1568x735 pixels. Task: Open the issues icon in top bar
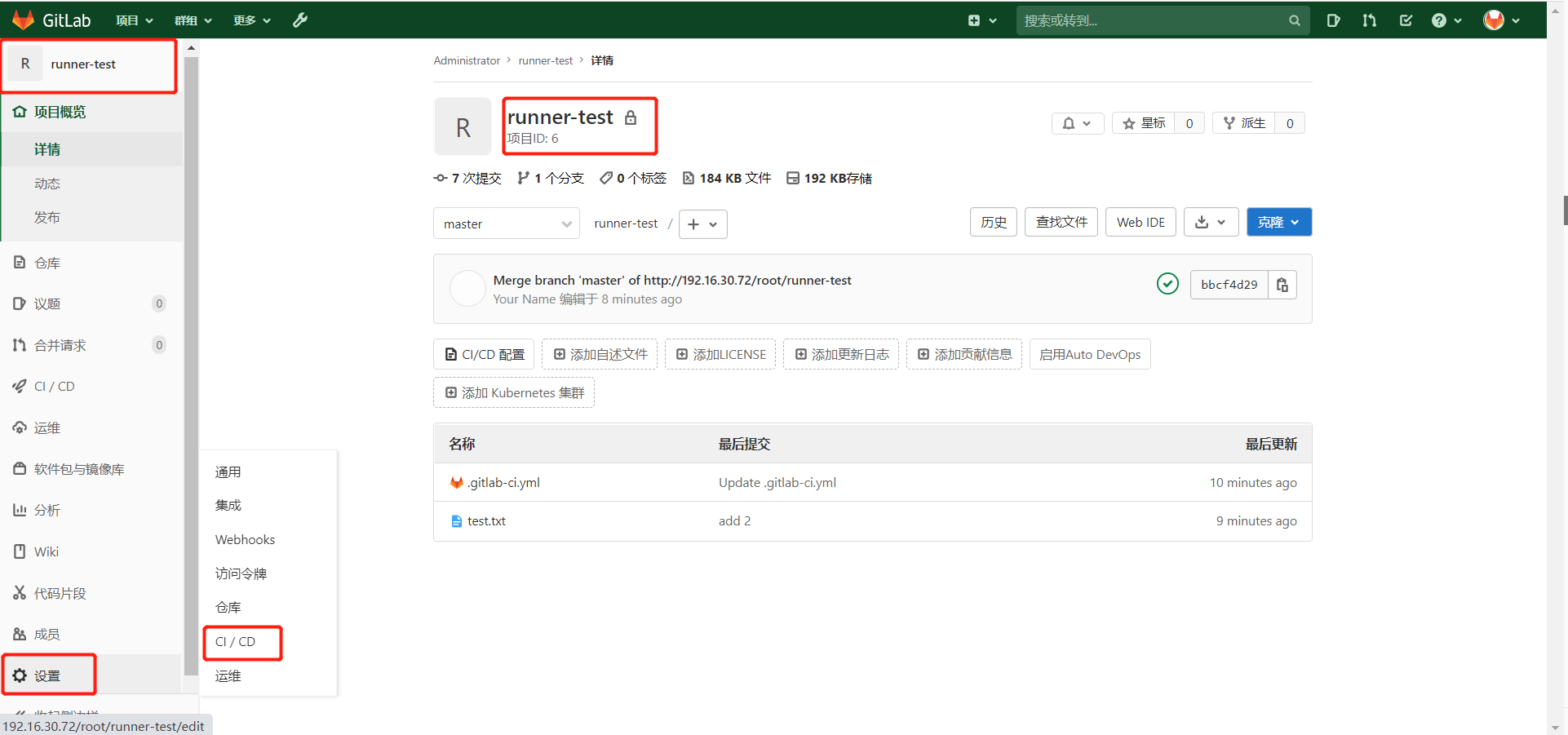point(1333,20)
